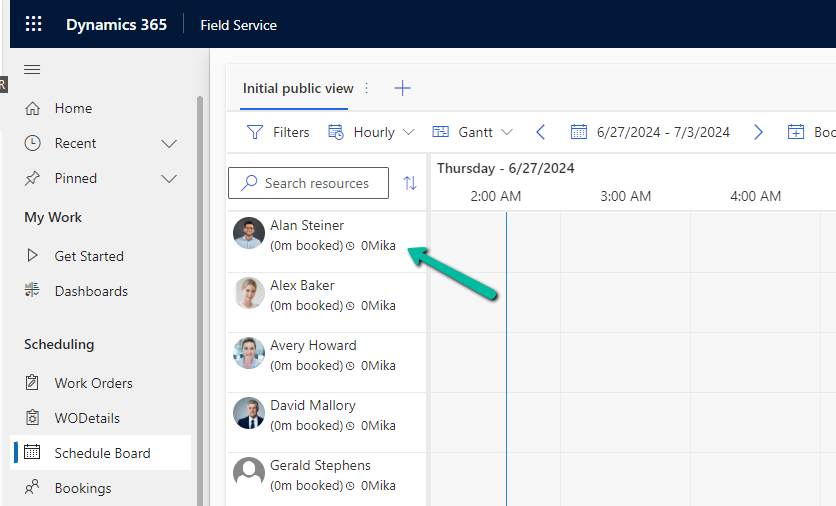Open the Dynamics 365 app launcher waffle

[33, 24]
